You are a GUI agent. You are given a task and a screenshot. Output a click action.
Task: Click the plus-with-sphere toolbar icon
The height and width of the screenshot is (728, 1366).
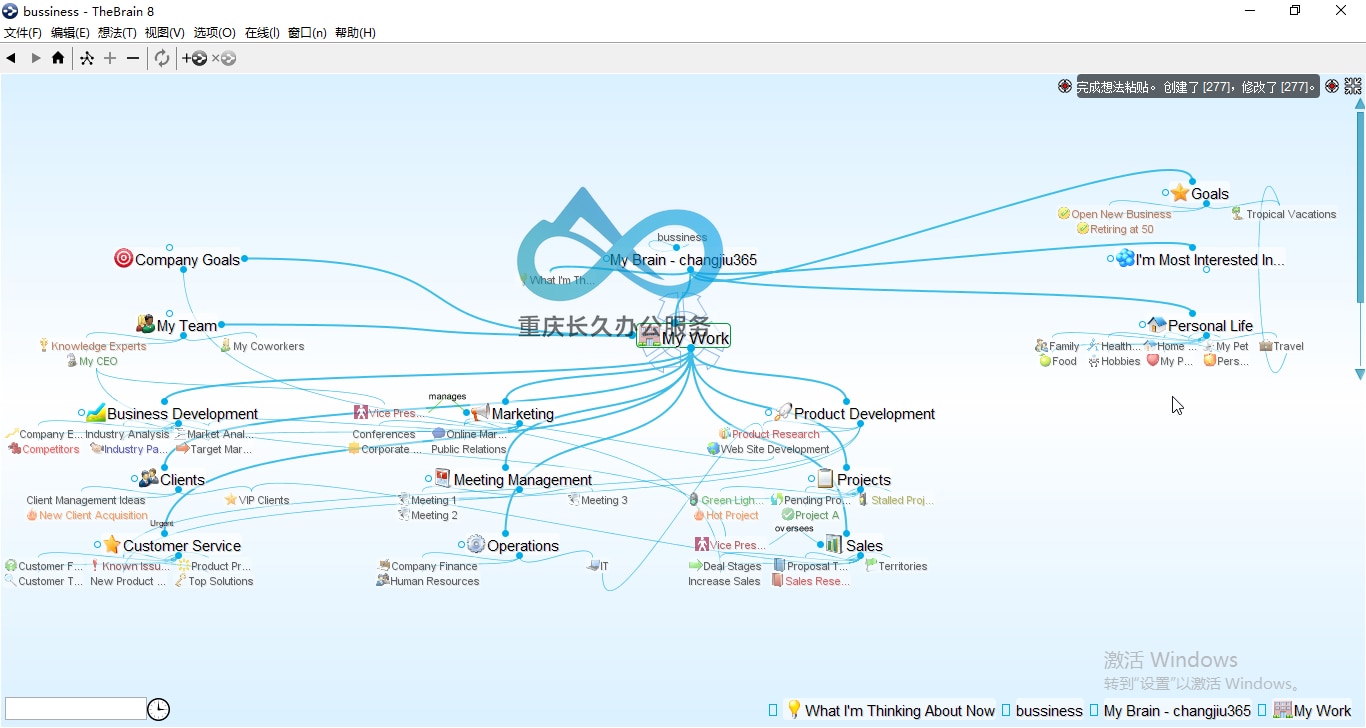point(195,58)
